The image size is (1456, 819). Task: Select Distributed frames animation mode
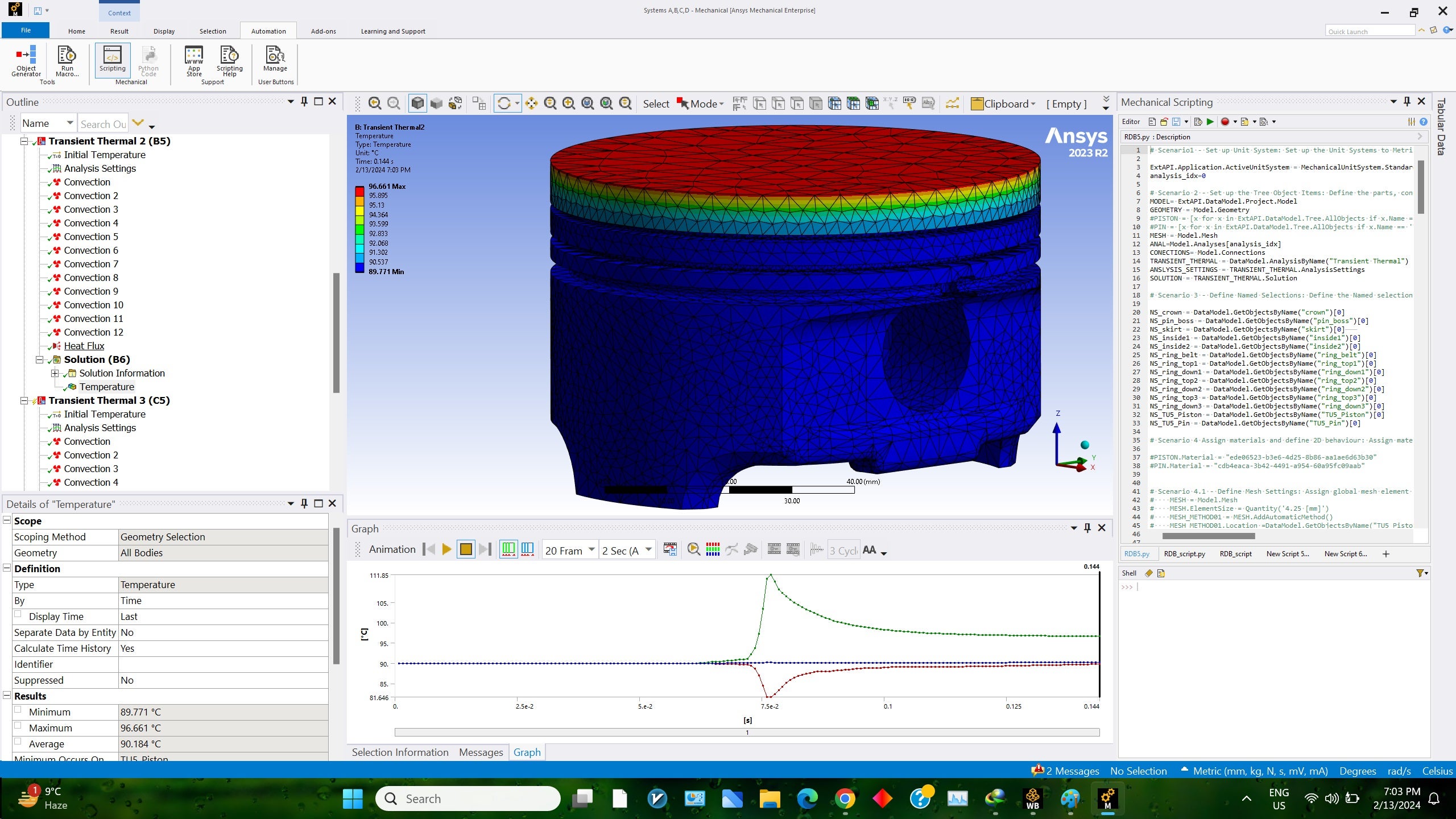508,549
